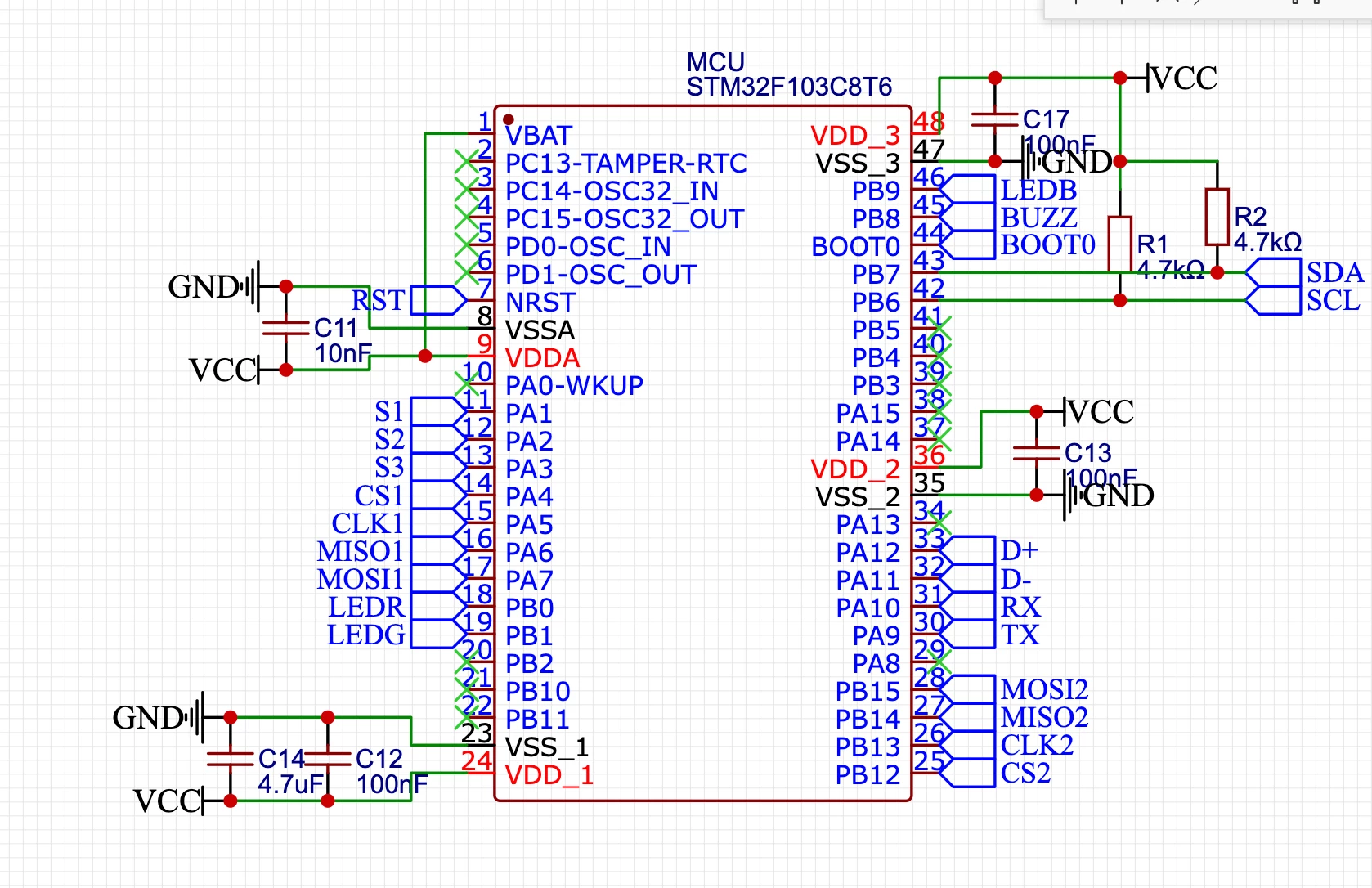Select the SDA net port
The image size is (1372, 888).
tap(1304, 272)
